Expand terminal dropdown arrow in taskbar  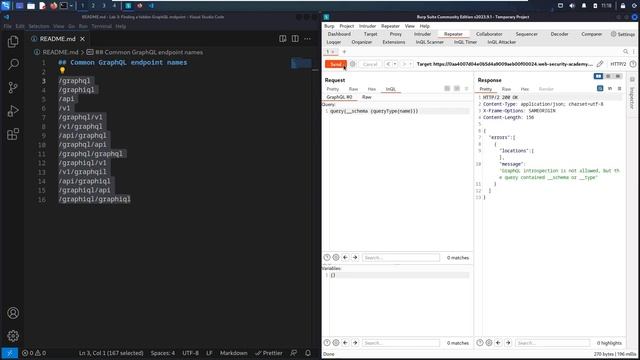click(71, 6)
